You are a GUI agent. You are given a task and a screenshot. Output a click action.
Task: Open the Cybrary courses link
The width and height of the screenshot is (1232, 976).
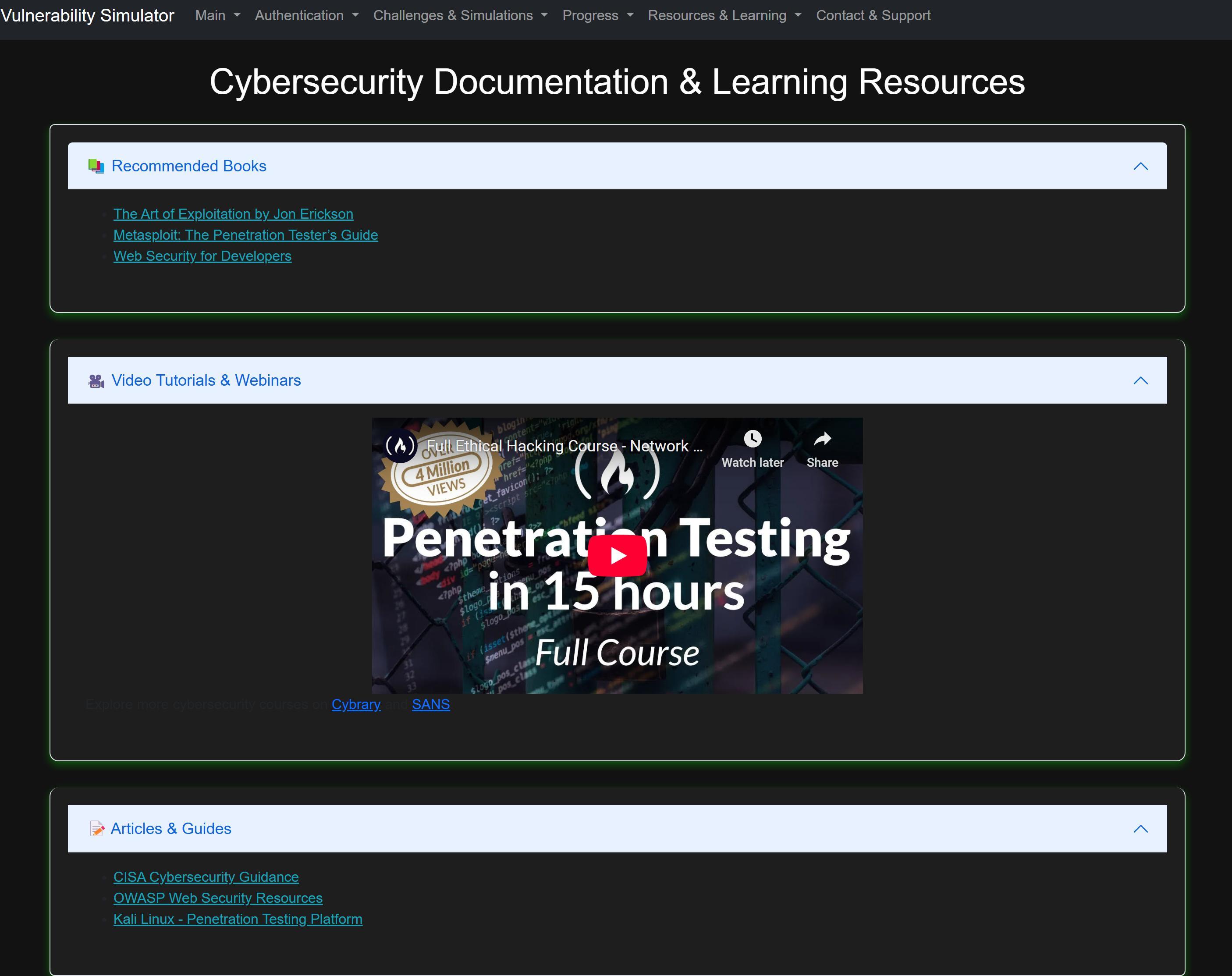tap(355, 705)
